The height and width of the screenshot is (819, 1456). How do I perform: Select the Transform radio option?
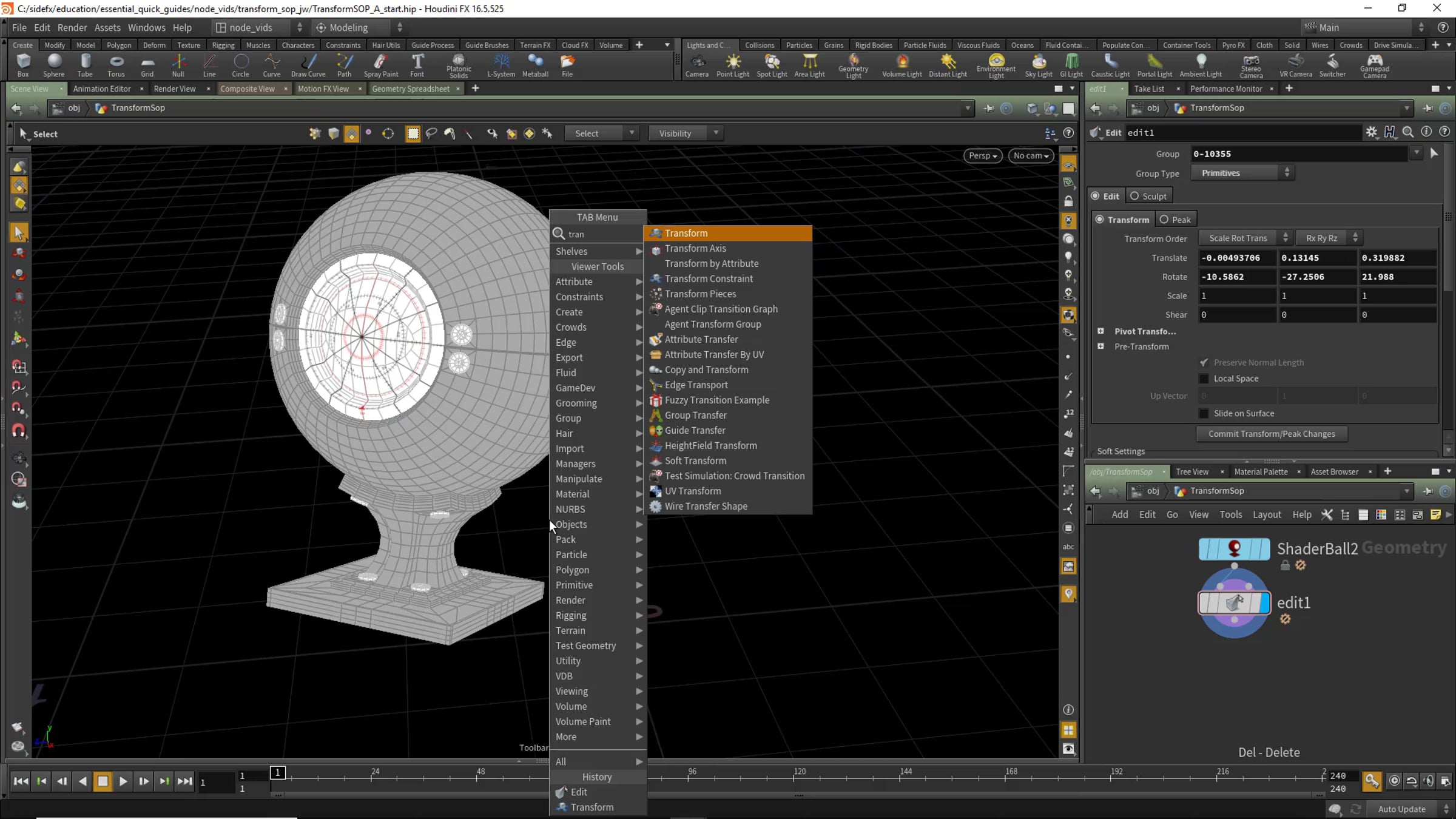tap(1122, 220)
